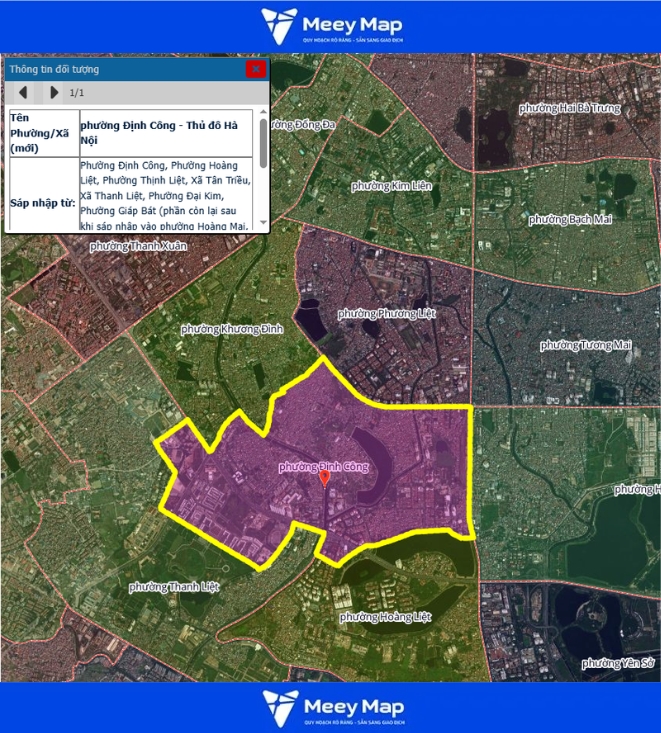The height and width of the screenshot is (733, 661).
Task: Click the popup vertical scrollbar thumb
Action: (x=263, y=143)
